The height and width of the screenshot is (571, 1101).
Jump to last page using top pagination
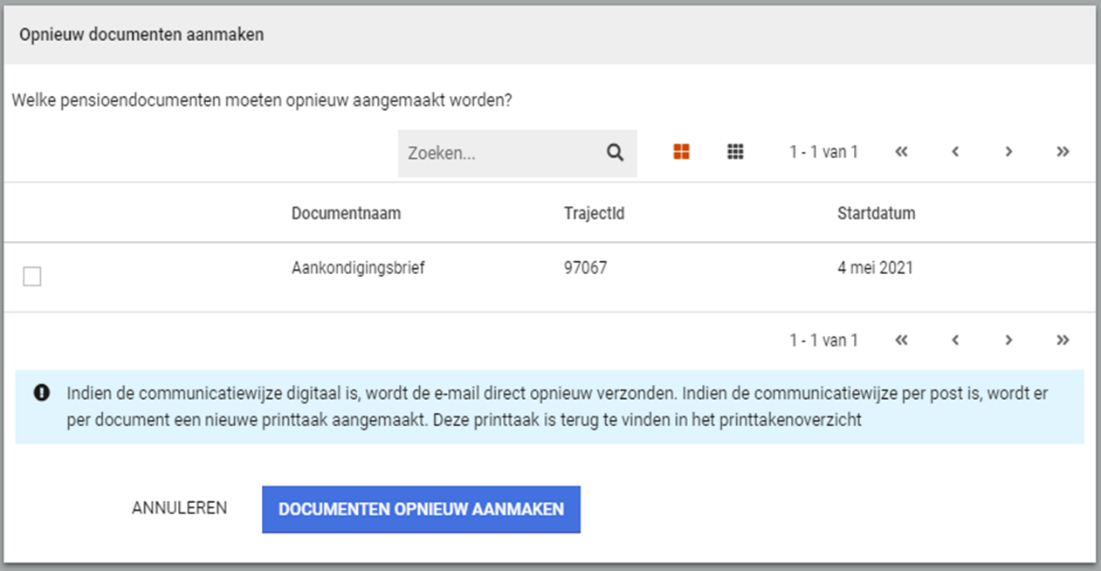tap(1062, 152)
